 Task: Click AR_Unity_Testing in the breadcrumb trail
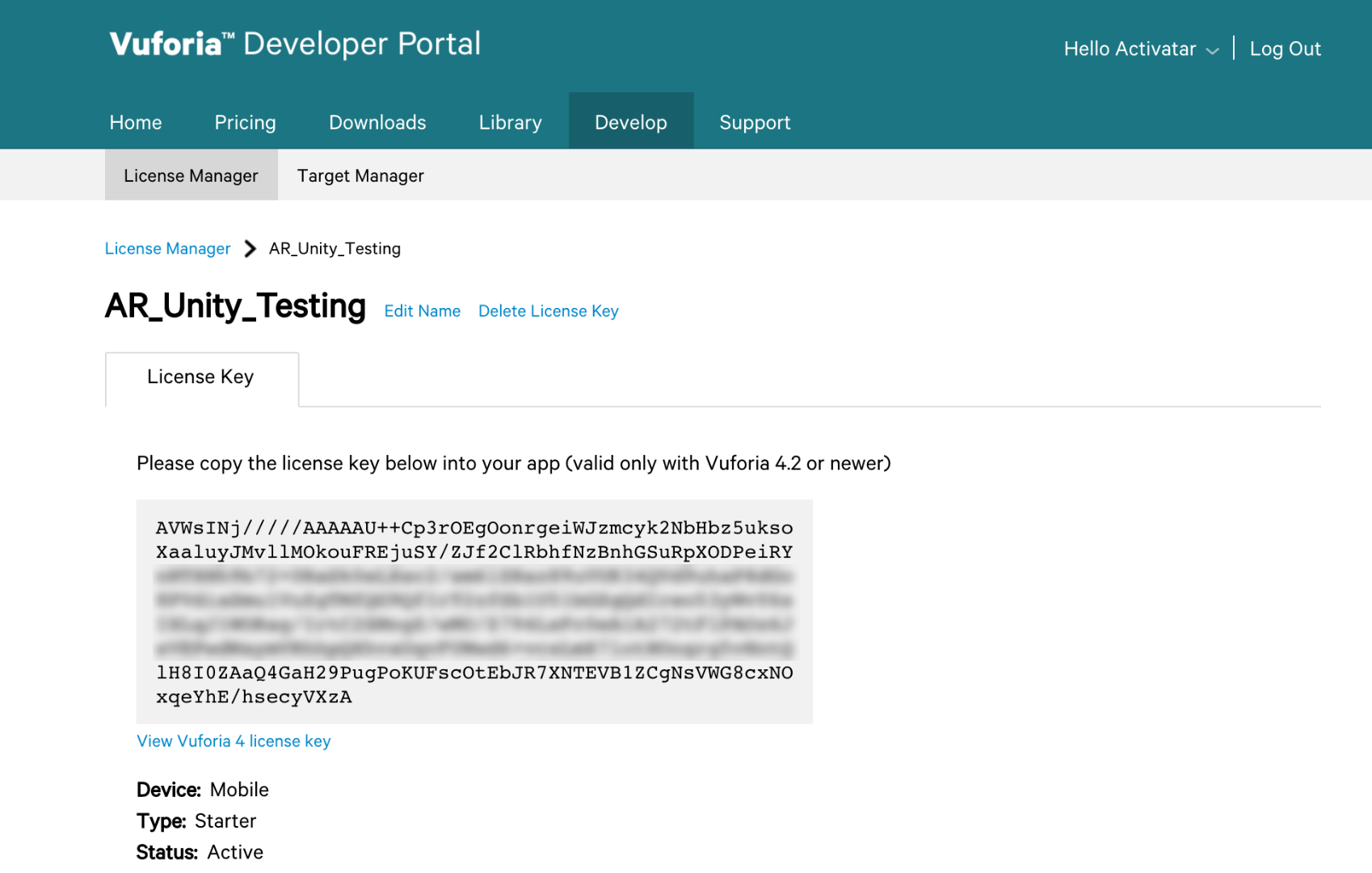[x=335, y=249]
